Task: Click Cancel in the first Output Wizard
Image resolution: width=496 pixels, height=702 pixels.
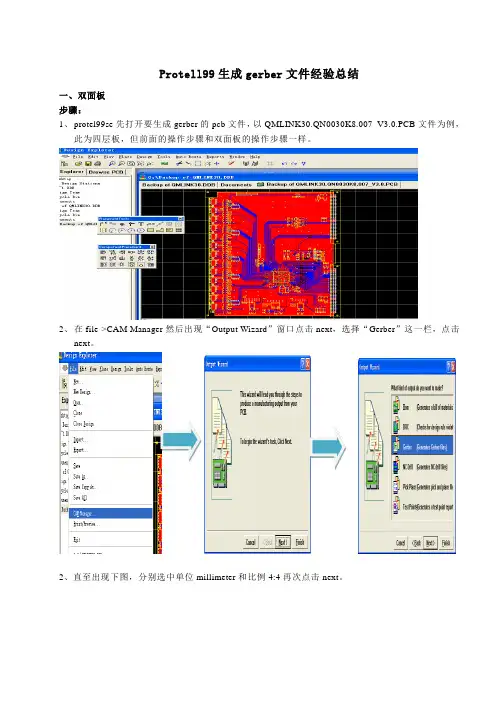Action: click(251, 542)
